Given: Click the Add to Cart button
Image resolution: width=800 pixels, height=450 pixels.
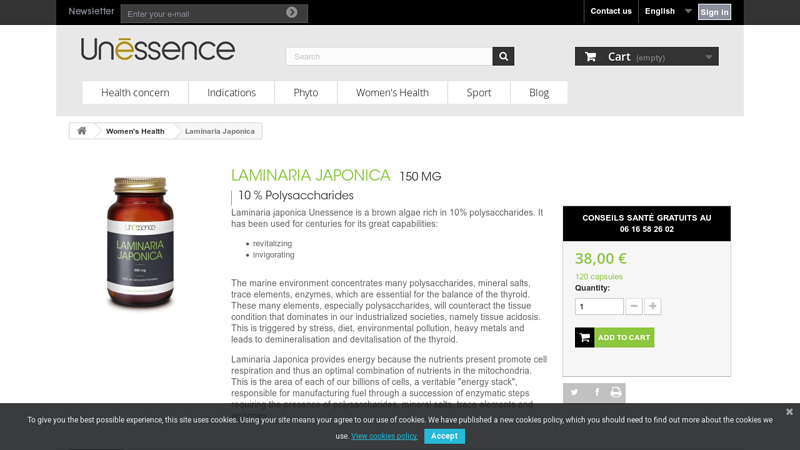Looking at the screenshot, I should pyautogui.click(x=614, y=338).
